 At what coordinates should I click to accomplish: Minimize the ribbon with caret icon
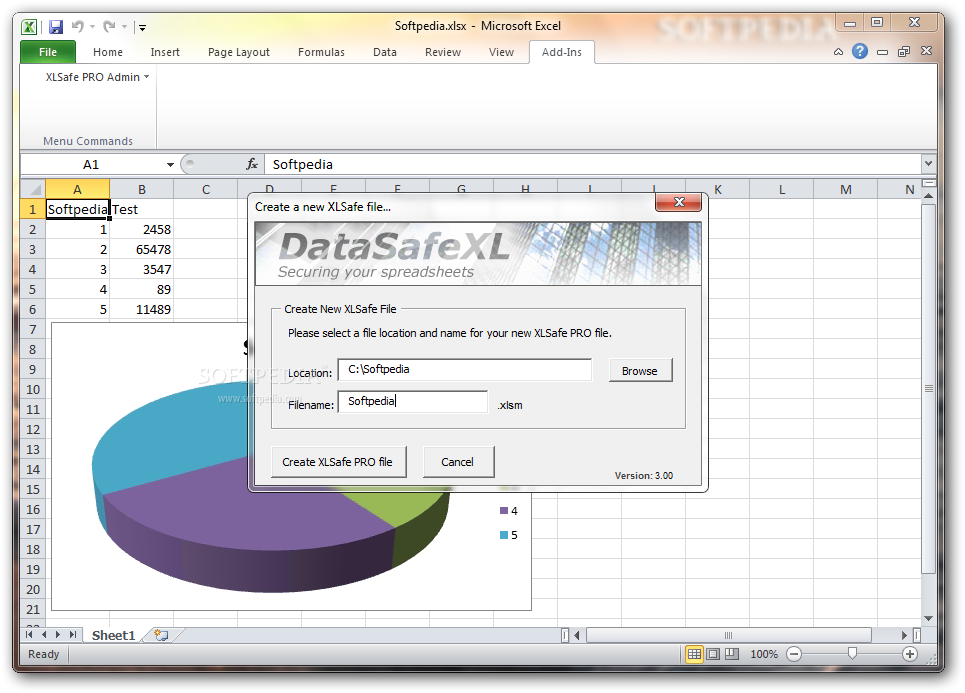tap(838, 52)
